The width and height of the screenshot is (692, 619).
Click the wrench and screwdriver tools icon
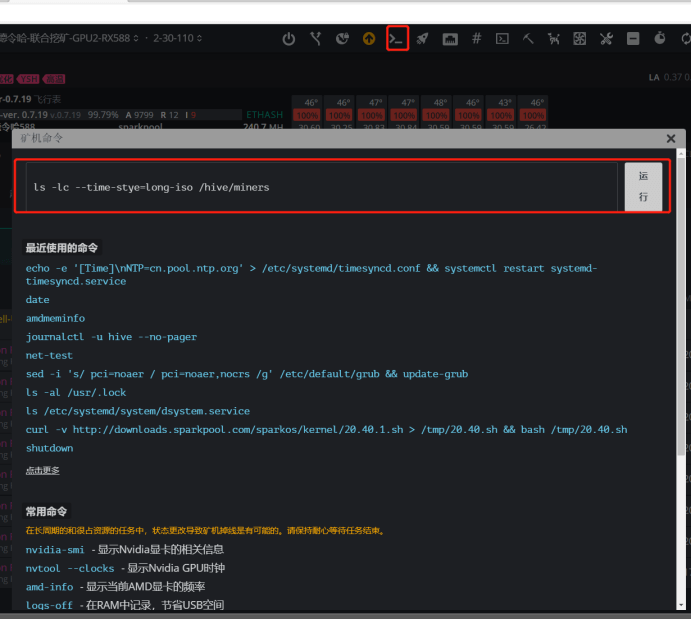606,39
